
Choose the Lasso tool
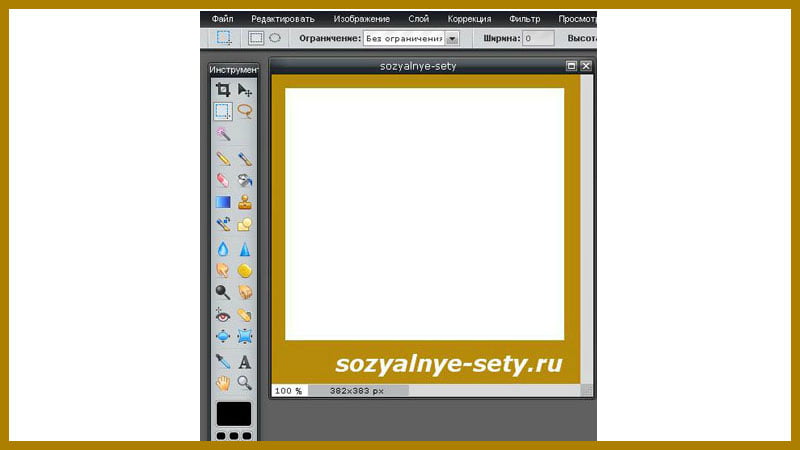tap(245, 111)
